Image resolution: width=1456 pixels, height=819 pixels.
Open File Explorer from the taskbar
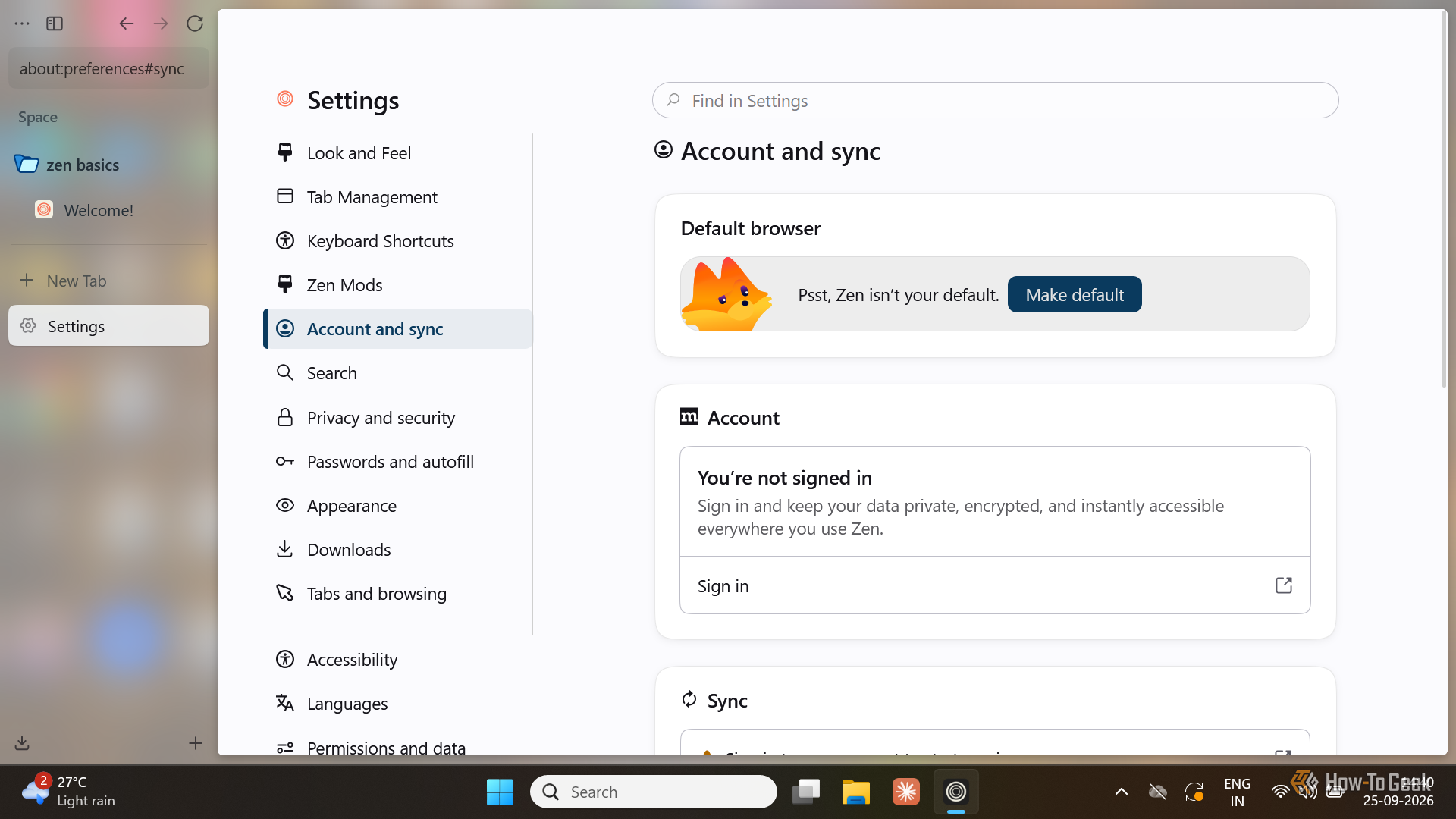coord(856,792)
